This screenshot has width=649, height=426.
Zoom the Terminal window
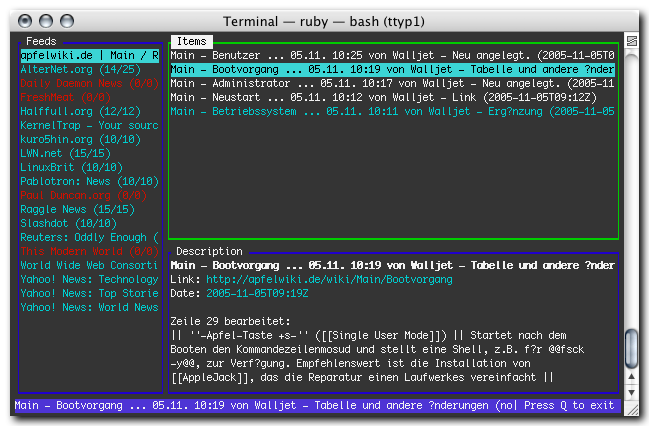point(67,21)
